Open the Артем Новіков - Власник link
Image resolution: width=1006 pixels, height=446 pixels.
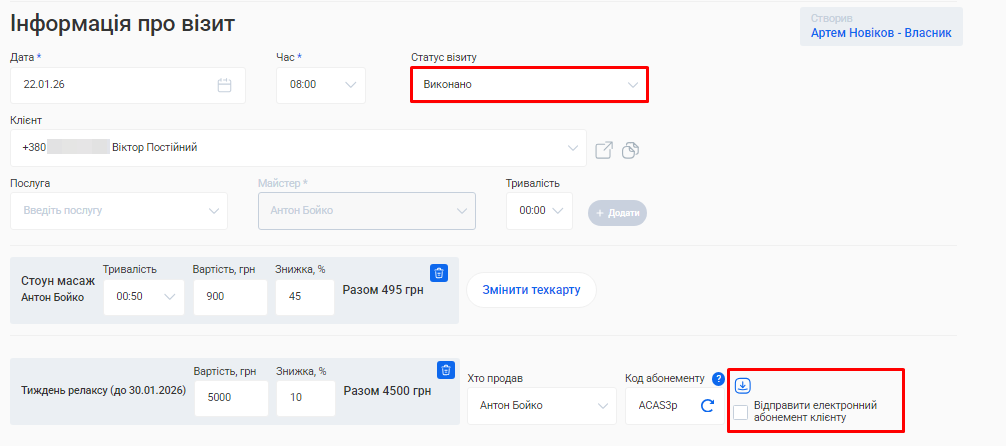881,34
